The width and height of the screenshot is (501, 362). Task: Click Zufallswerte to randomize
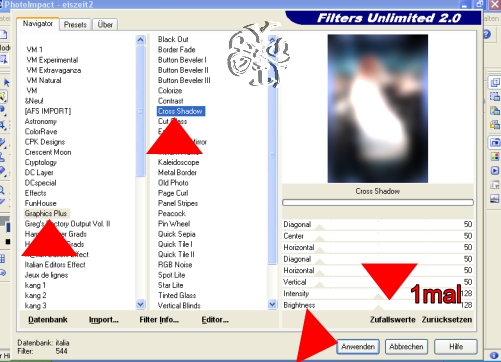coord(392,320)
